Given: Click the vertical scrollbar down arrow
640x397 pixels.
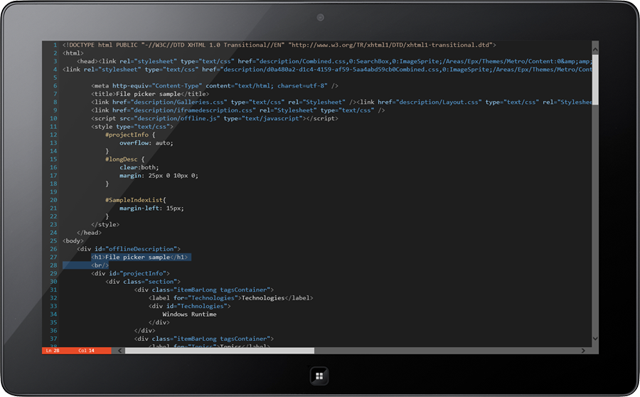Looking at the screenshot, I should pyautogui.click(x=595, y=338).
